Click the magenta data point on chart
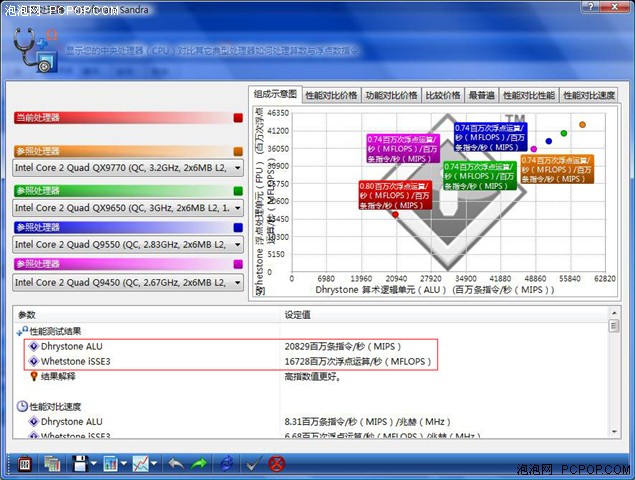Screen dimensions: 635x480 pyautogui.click(x=534, y=149)
